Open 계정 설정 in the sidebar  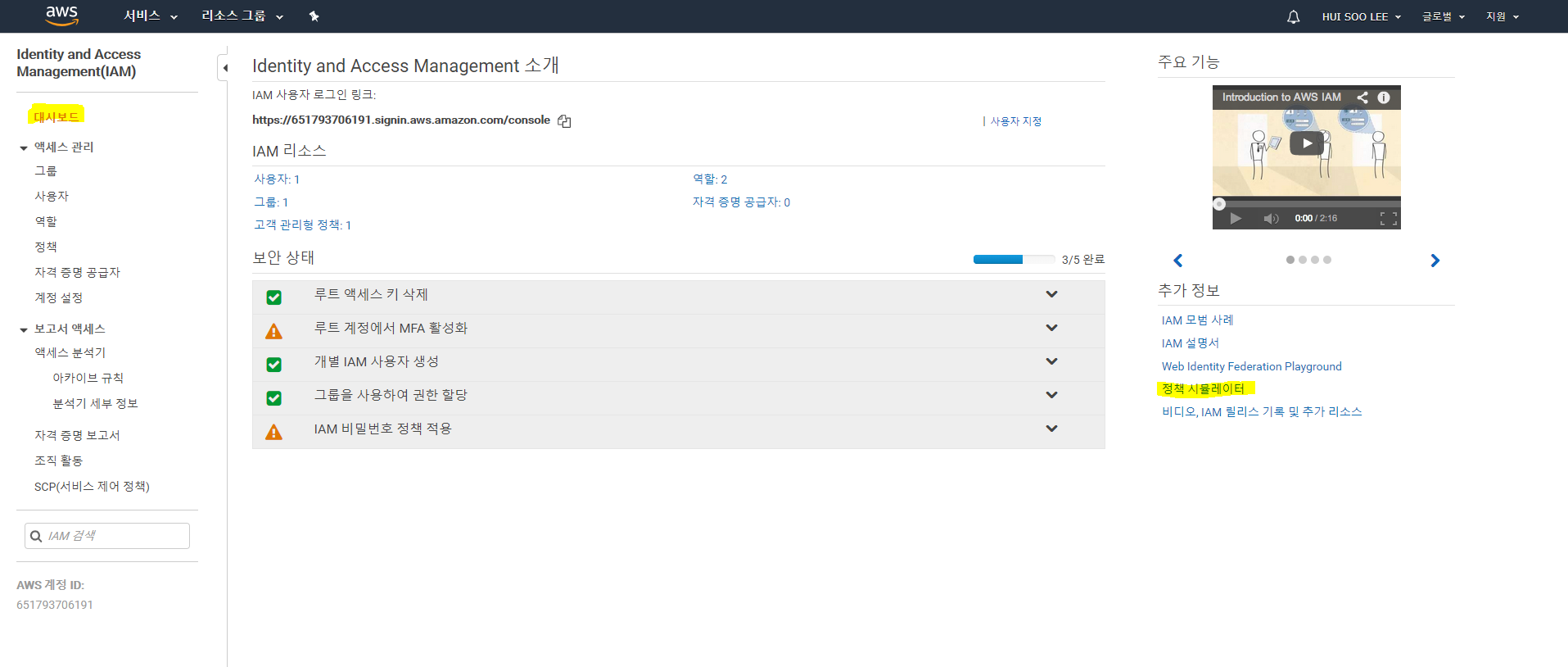(58, 297)
